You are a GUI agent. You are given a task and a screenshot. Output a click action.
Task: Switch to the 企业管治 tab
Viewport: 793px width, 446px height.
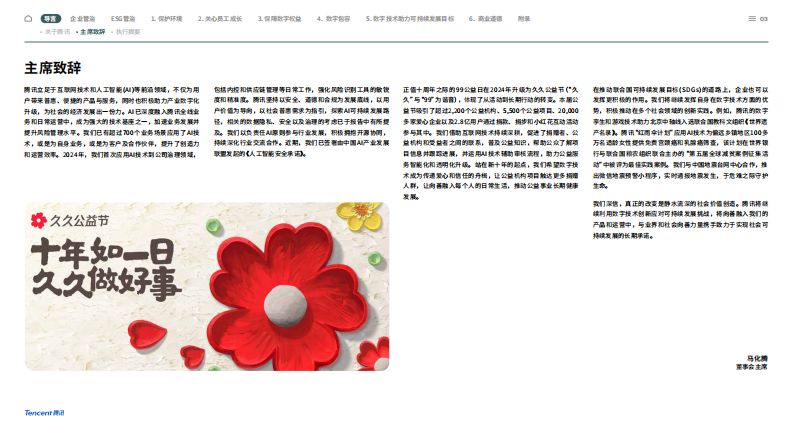tap(84, 18)
